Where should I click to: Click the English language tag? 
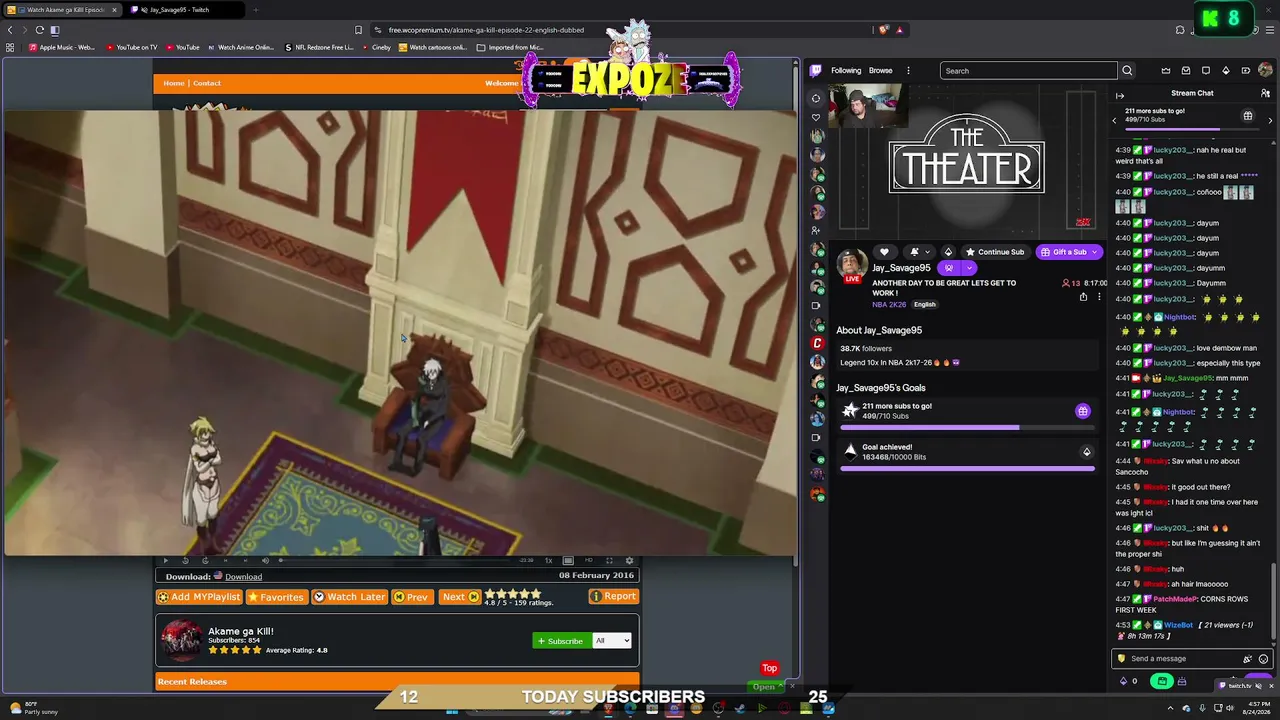pyautogui.click(x=925, y=304)
